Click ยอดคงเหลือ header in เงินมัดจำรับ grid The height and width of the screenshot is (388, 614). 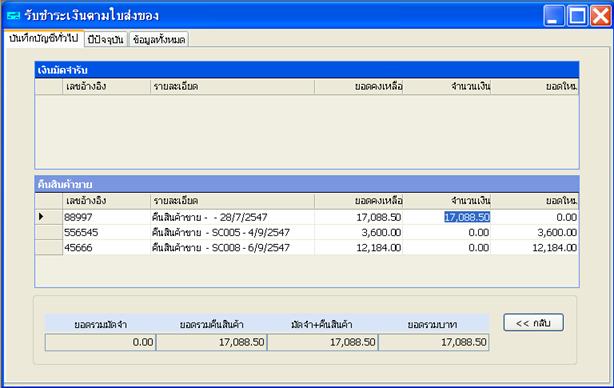click(358, 87)
